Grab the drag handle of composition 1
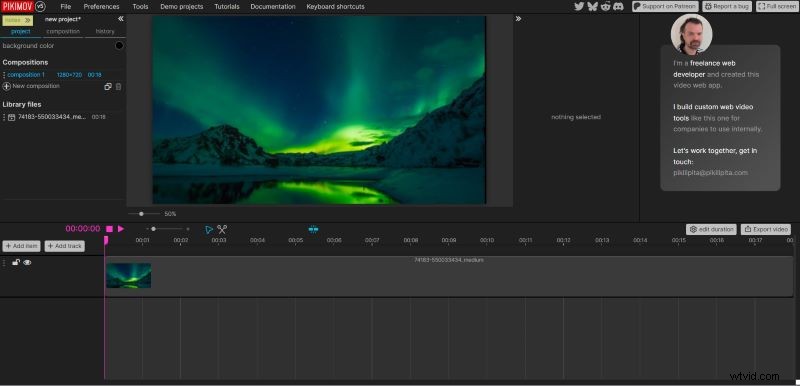800x386 pixels. click(x=4, y=75)
